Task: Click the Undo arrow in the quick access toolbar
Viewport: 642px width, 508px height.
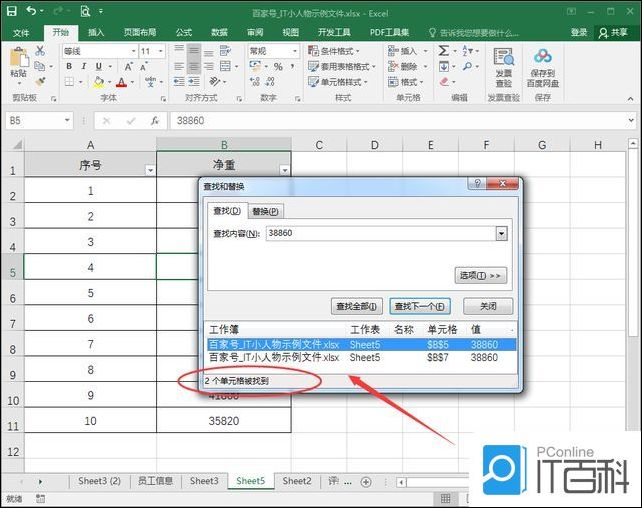Action: point(32,11)
